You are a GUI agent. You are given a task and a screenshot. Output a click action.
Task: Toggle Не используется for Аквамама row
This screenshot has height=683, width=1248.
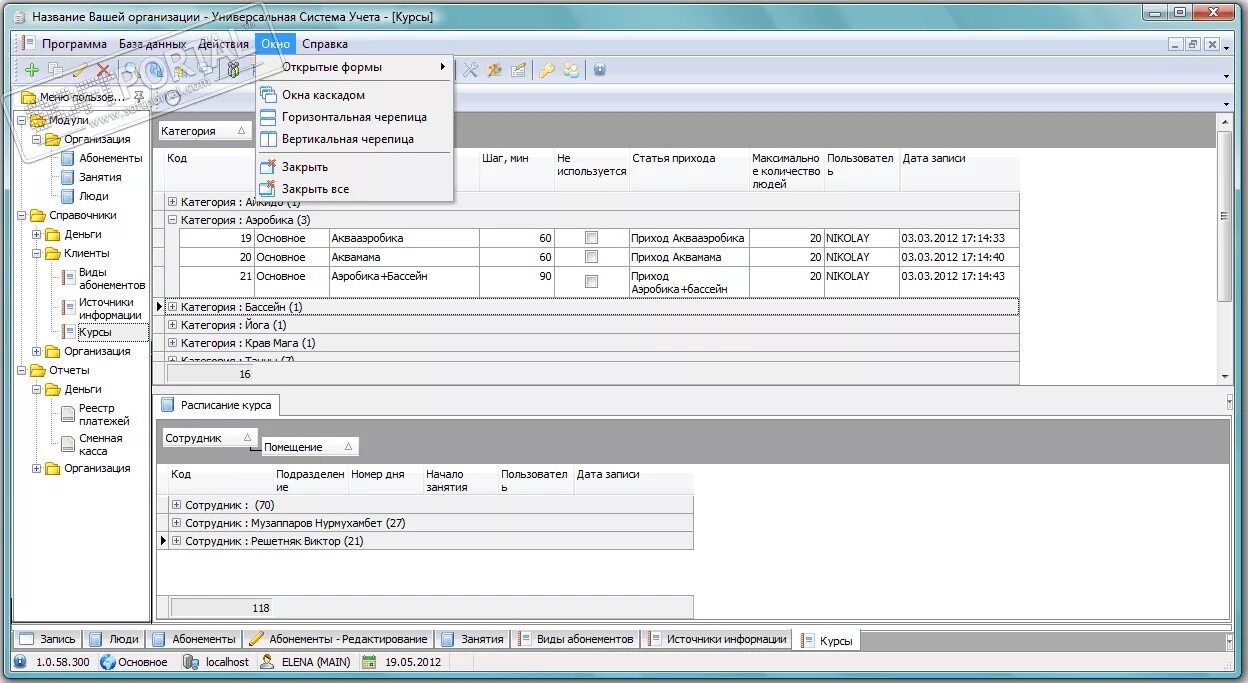coord(591,257)
